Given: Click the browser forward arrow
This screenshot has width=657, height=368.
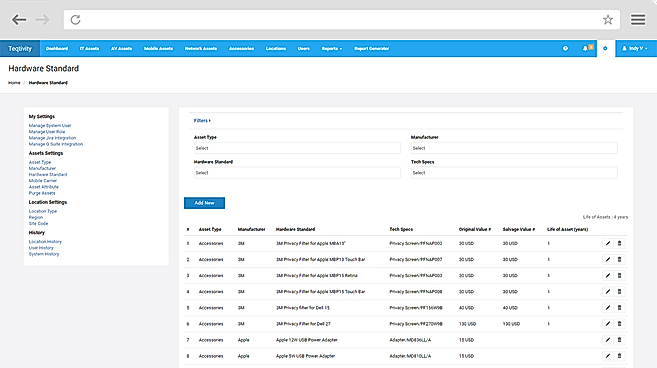Looking at the screenshot, I should (42, 20).
